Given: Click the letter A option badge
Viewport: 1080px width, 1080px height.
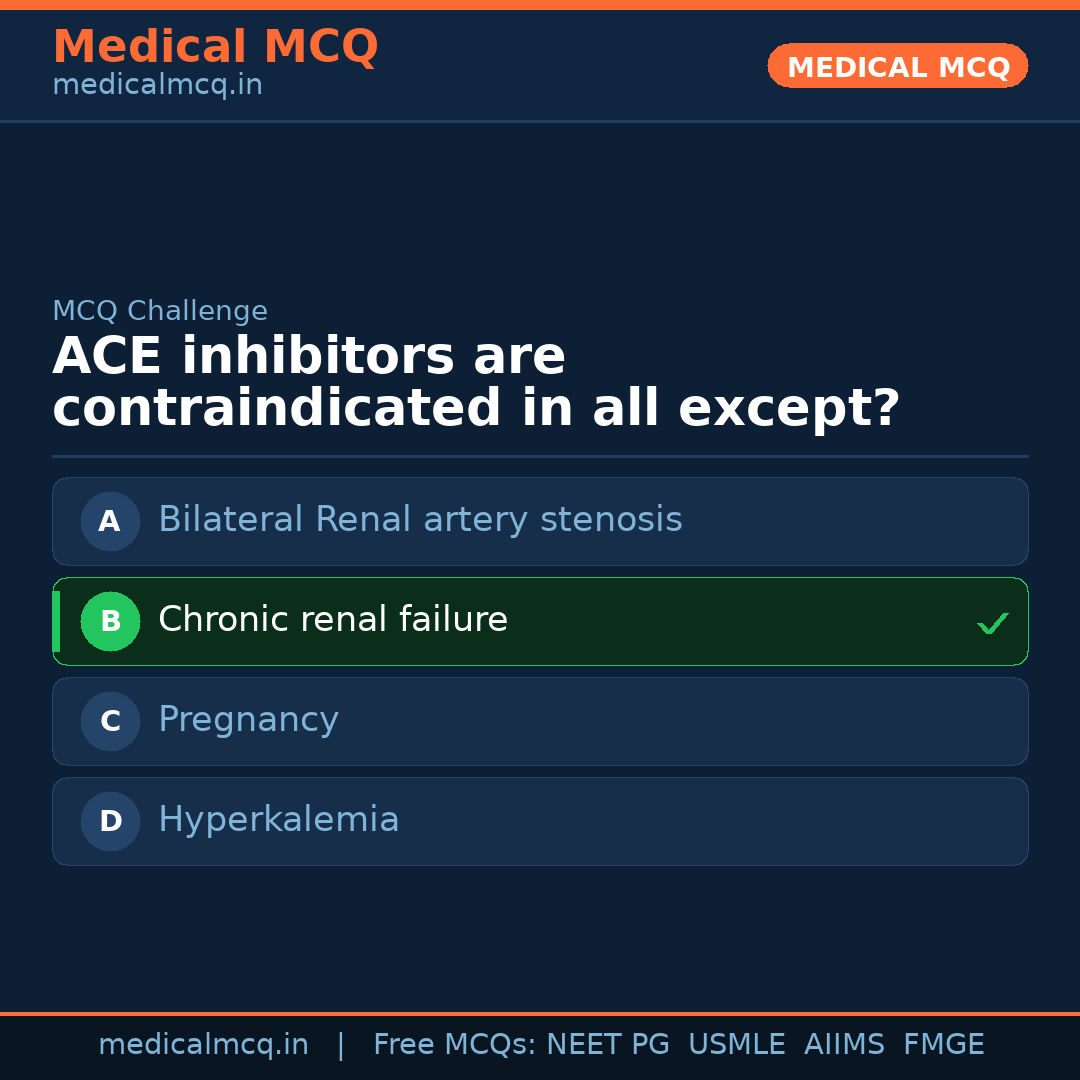Looking at the screenshot, I should pos(110,521).
